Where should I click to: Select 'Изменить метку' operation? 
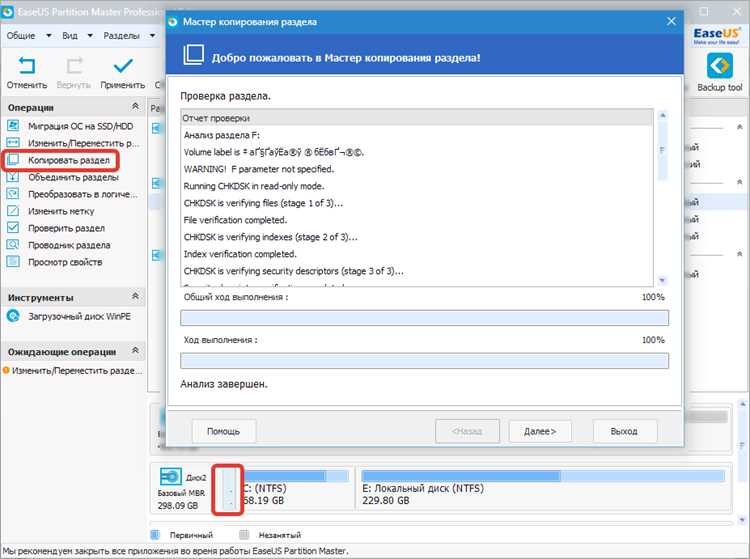[x=61, y=211]
